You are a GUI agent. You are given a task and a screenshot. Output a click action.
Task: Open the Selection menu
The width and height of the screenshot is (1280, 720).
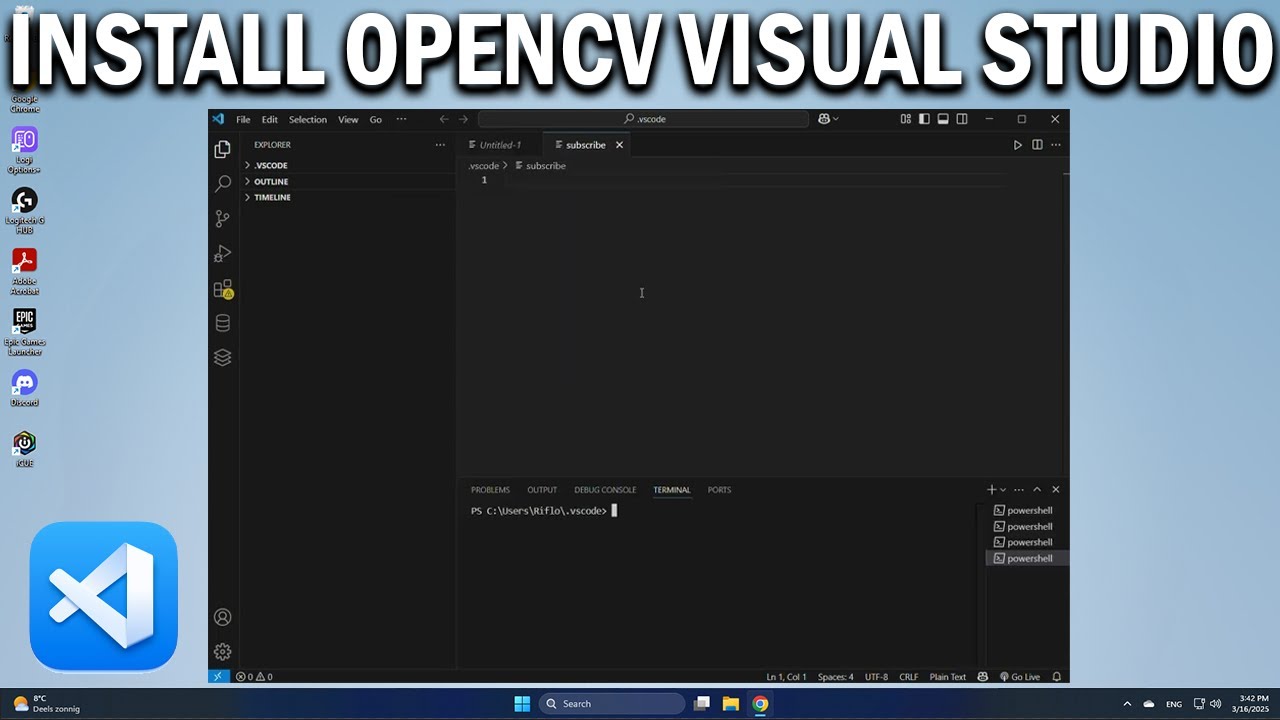coord(308,119)
